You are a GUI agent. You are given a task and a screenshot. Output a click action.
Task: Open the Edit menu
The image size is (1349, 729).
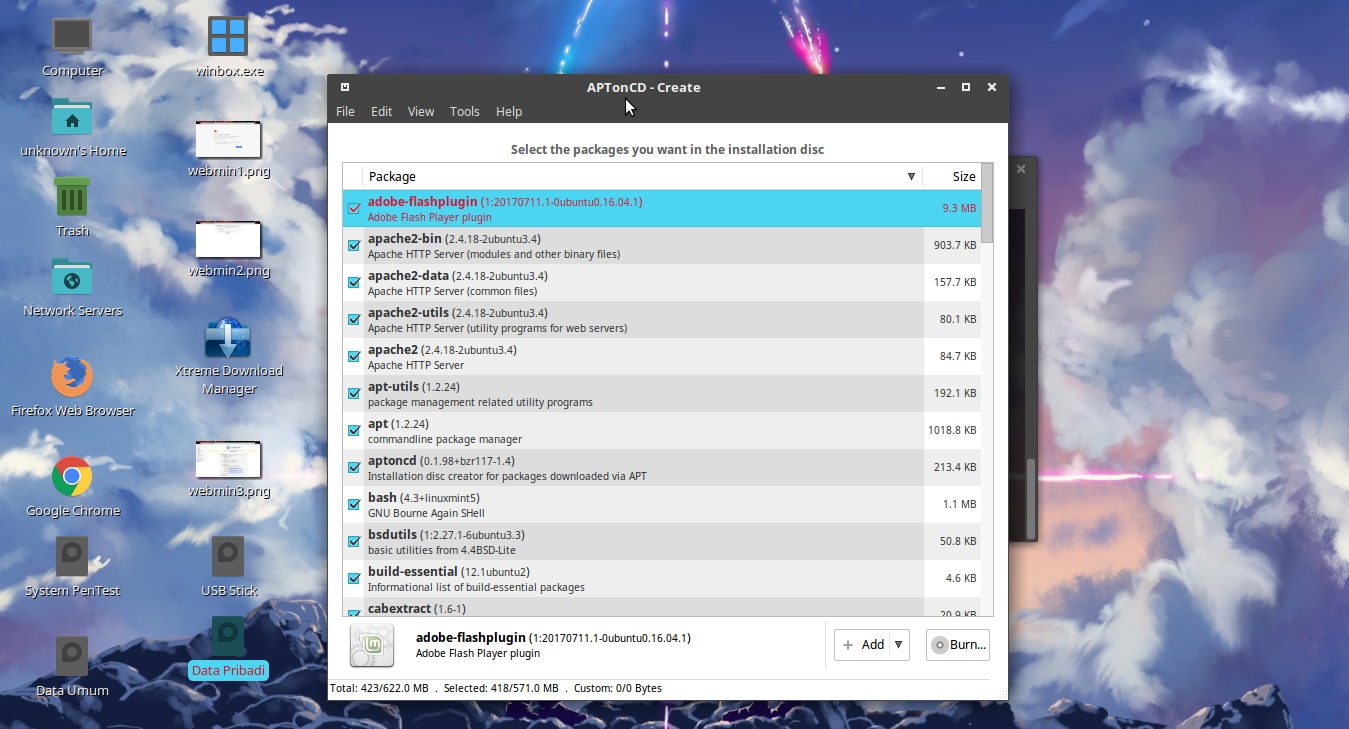[381, 111]
